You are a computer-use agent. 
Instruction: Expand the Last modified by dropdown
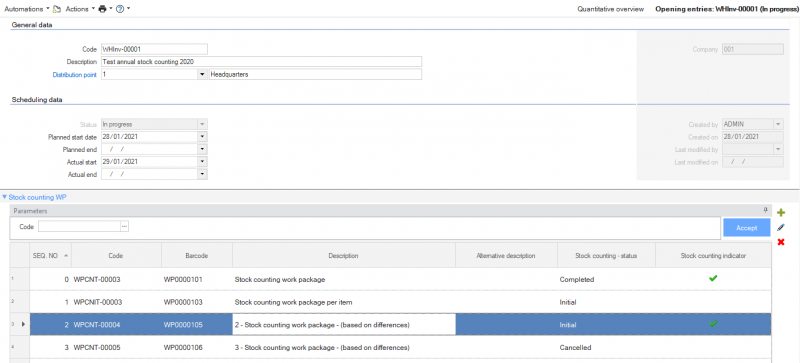[778, 149]
